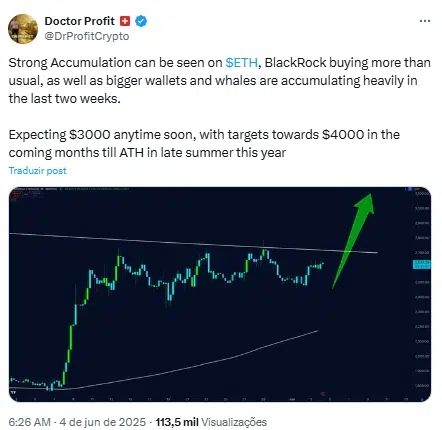The height and width of the screenshot is (430, 442).
Task: Click the small blue square icon at the chart's top right
Action: (410, 189)
